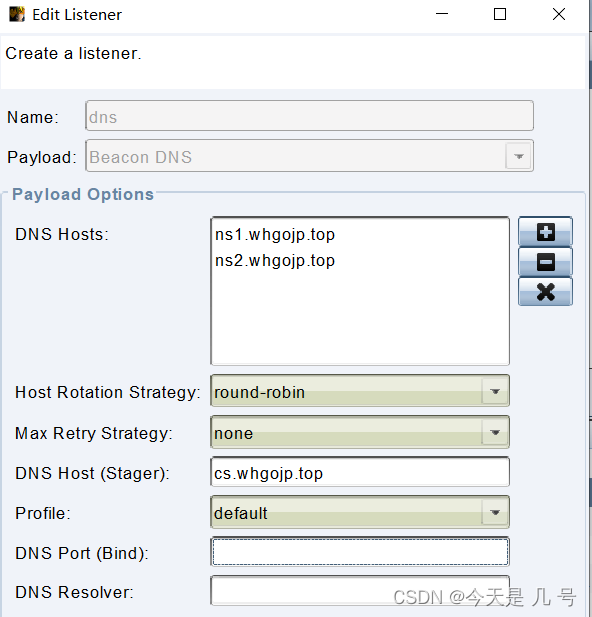592x617 pixels.
Task: Expand the Payload Beacon DNS combo box
Action: tap(519, 156)
